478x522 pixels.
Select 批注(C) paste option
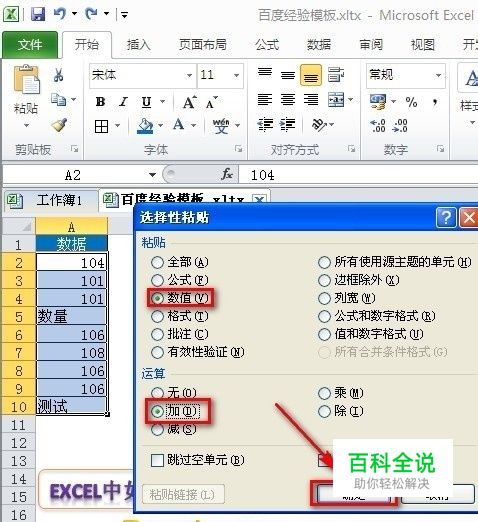180,334
